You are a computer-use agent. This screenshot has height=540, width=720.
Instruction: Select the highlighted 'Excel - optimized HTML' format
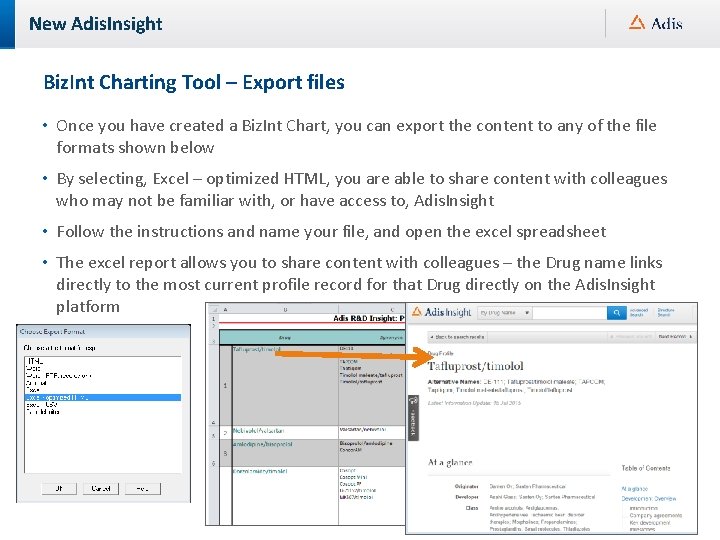103,397
